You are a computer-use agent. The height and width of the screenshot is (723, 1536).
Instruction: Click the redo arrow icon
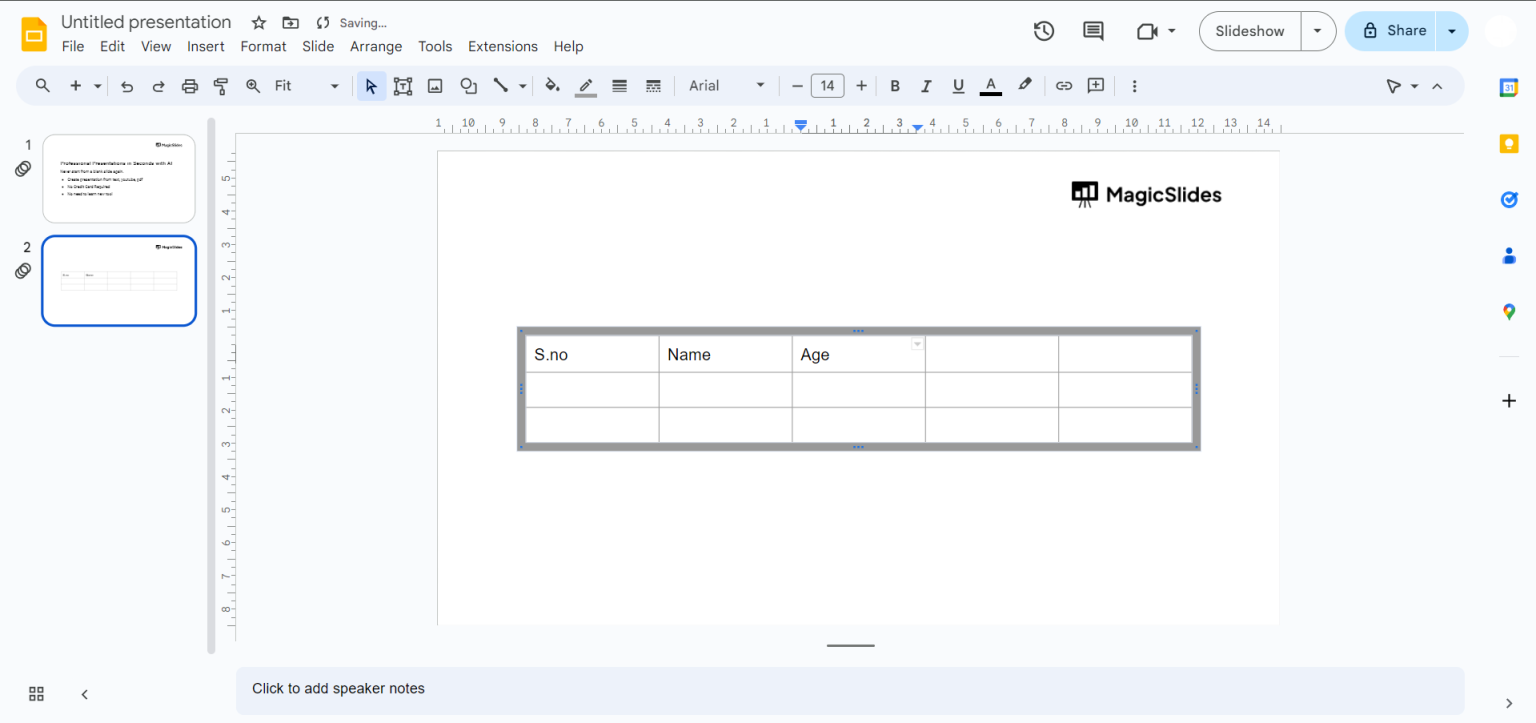click(158, 86)
